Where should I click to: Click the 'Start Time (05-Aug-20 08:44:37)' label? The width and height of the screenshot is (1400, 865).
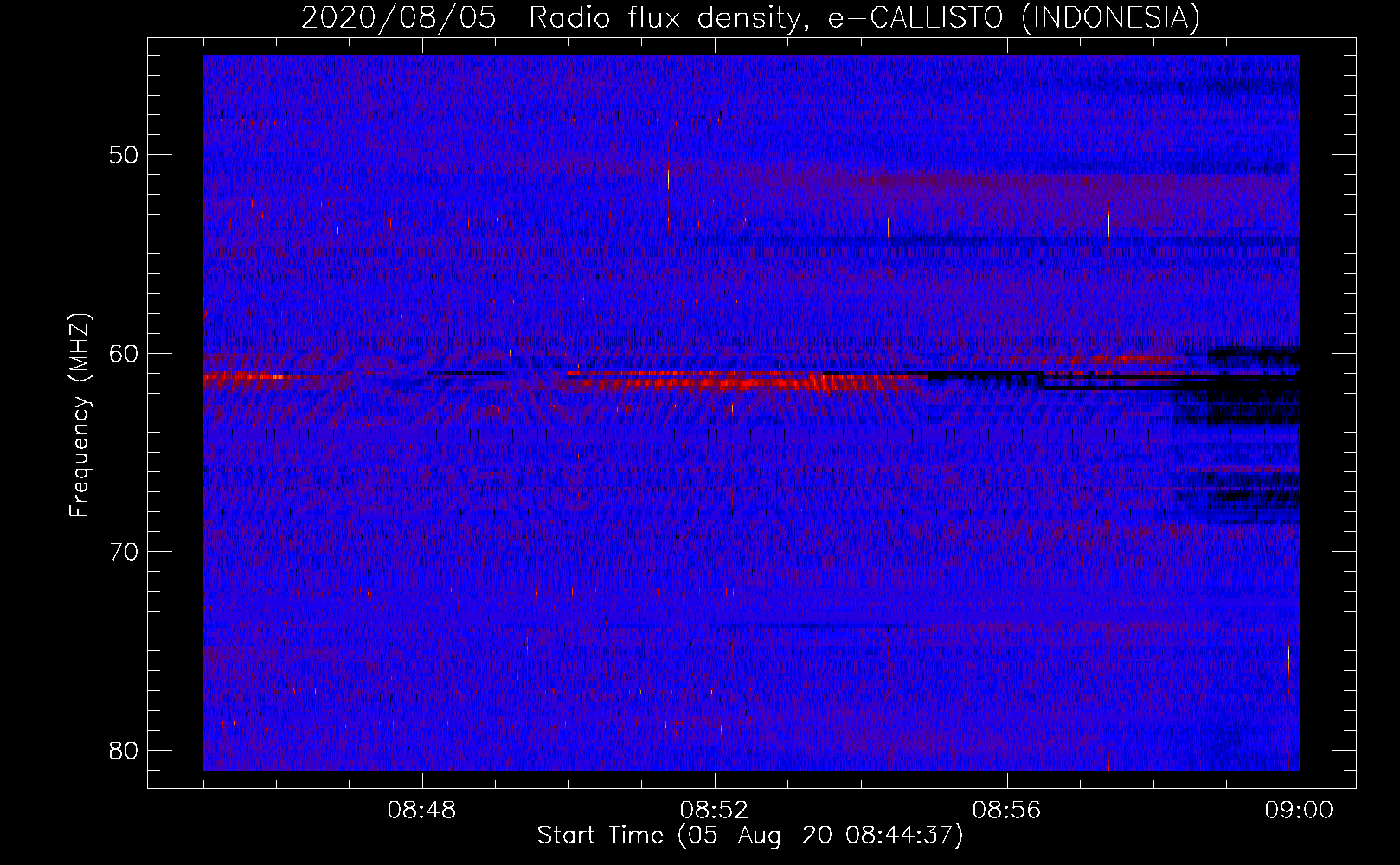(x=749, y=836)
